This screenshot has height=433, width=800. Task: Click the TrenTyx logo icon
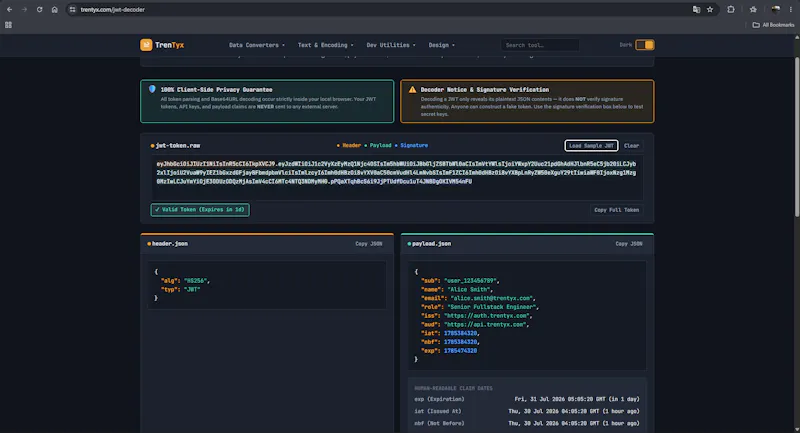coord(146,45)
